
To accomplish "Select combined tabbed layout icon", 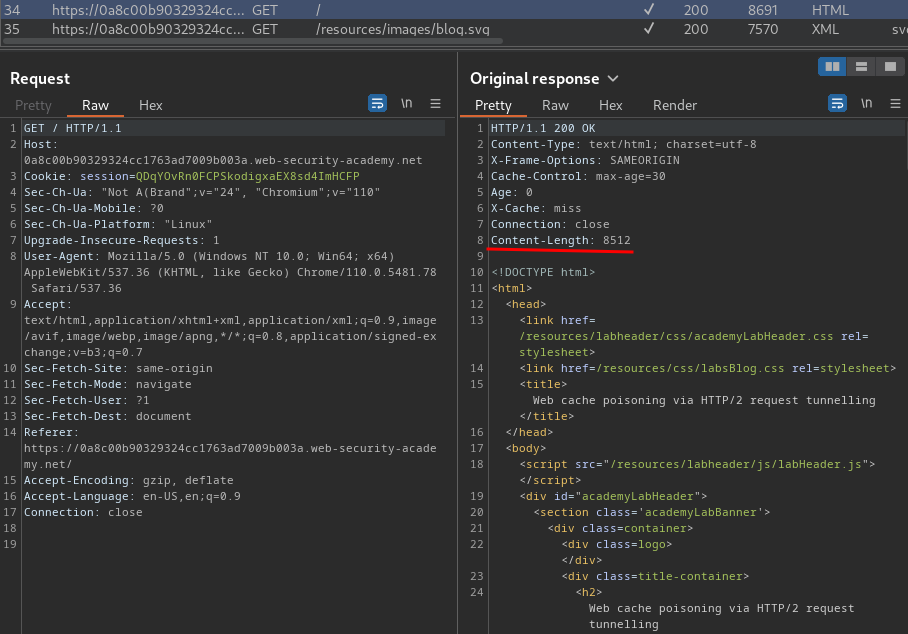I will [x=890, y=67].
